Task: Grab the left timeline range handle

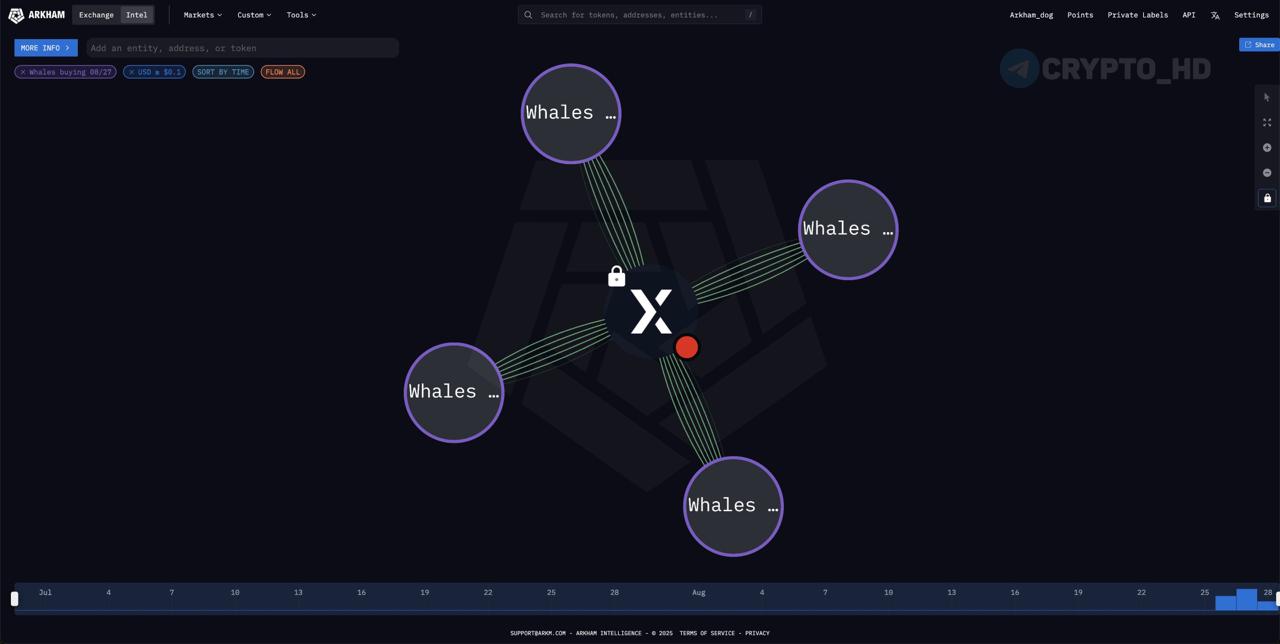Action: [14, 599]
